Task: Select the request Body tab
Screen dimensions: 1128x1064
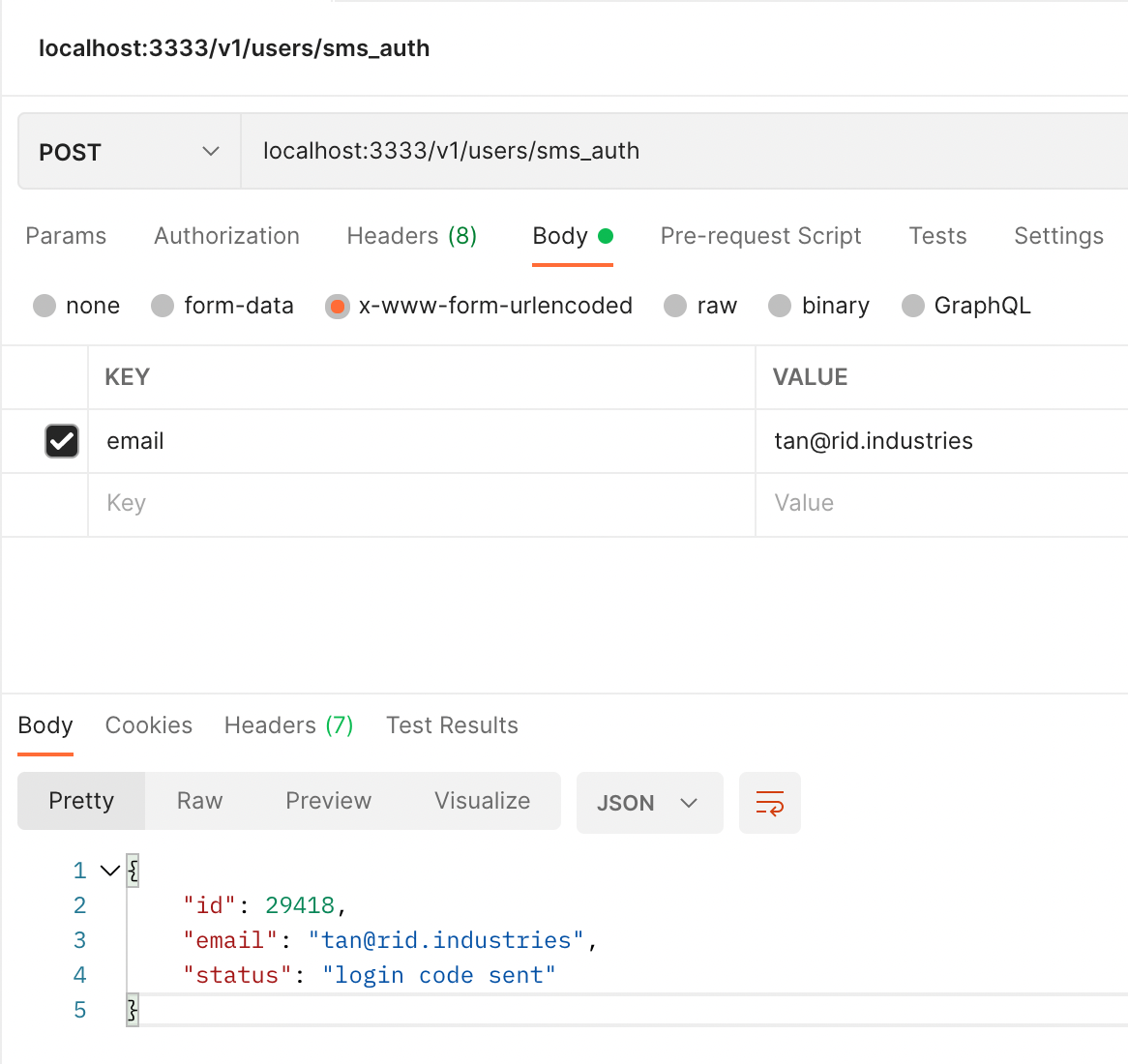Action: pos(573,236)
